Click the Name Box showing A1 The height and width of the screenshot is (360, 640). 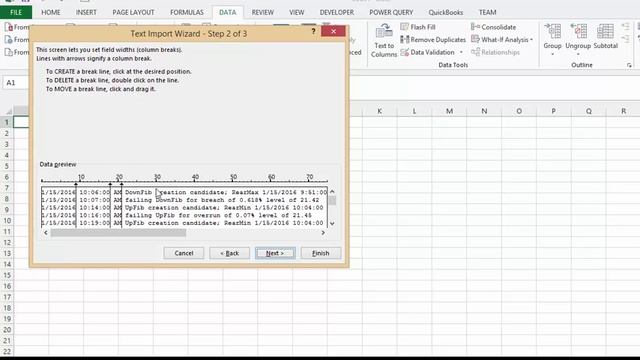coord(16,83)
